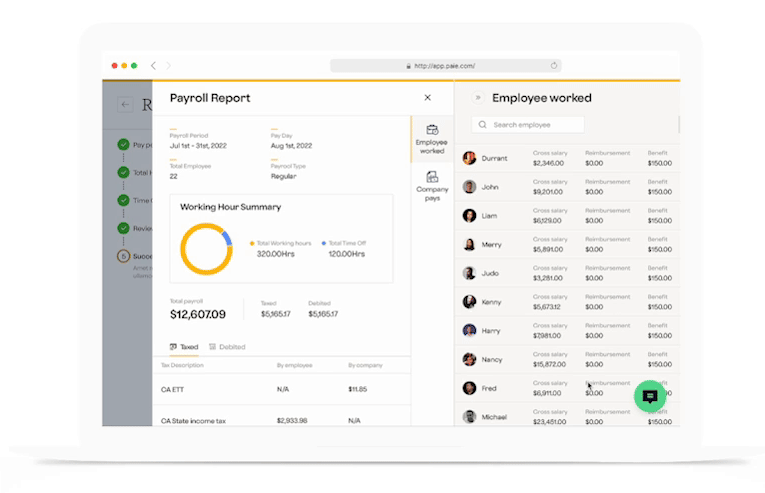Click the first green checkmark step icon
This screenshot has height=493, width=765.
pyautogui.click(x=123, y=144)
